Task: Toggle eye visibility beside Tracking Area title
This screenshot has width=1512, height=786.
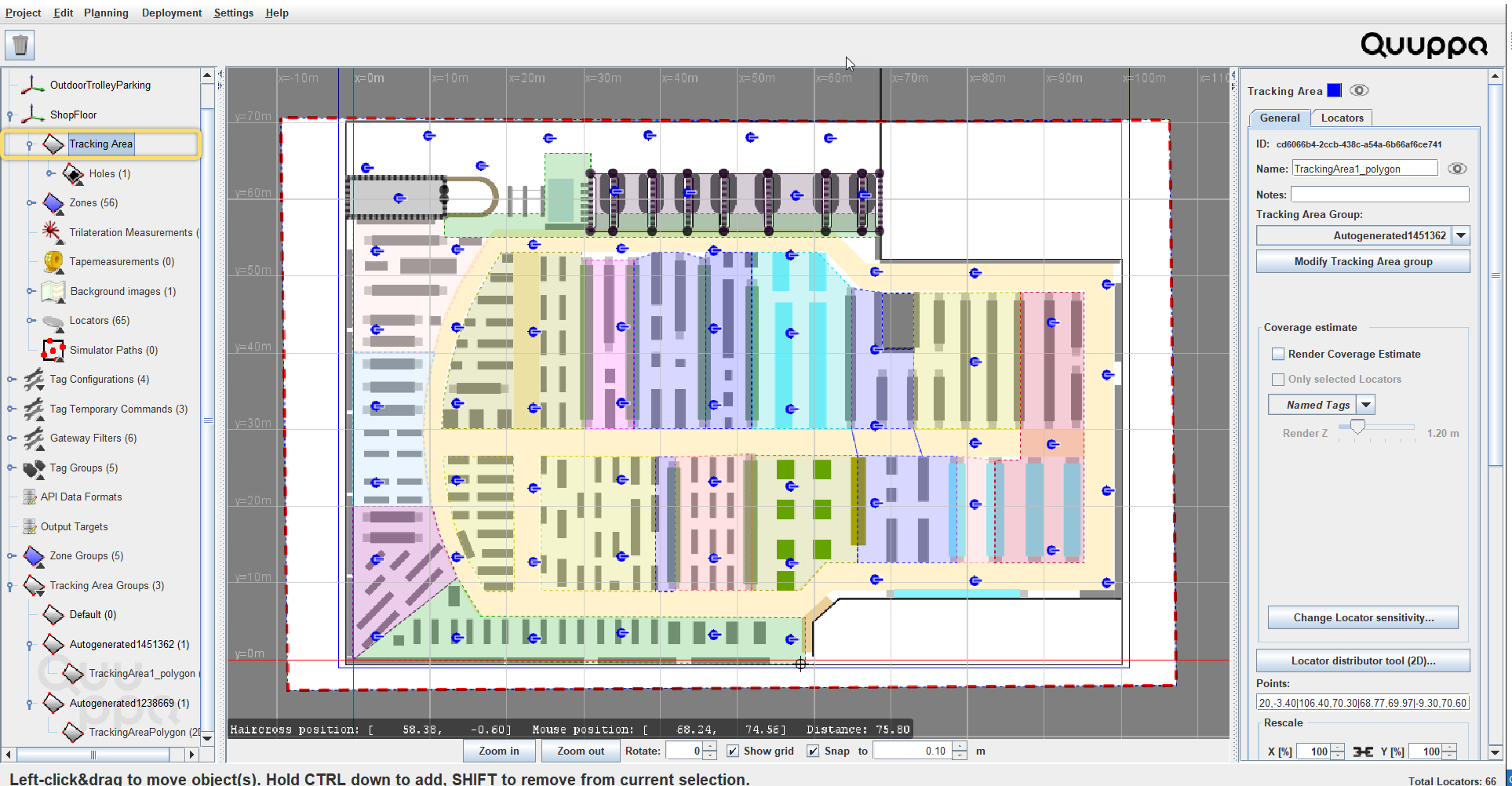Action: (x=1359, y=90)
